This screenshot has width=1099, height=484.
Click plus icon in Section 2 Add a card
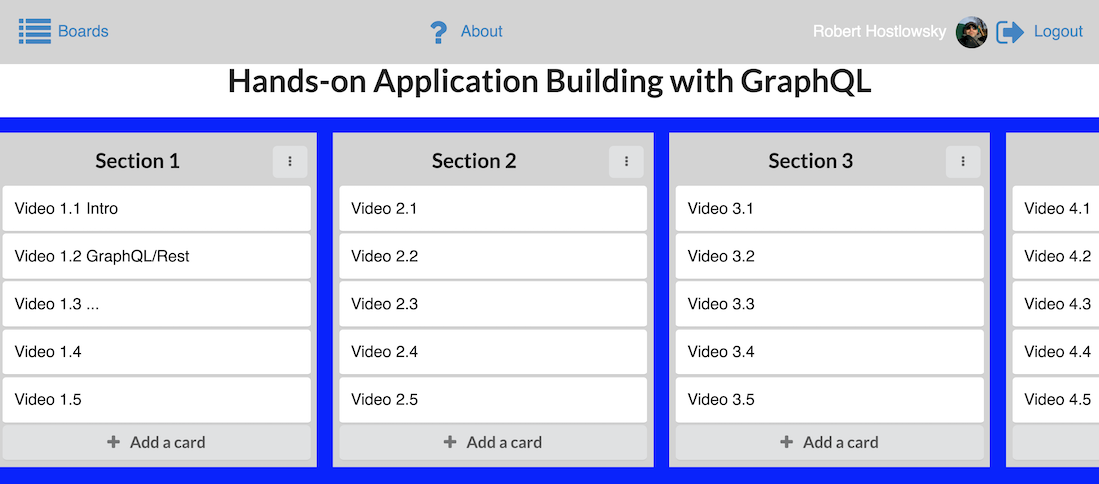[x=450, y=442]
